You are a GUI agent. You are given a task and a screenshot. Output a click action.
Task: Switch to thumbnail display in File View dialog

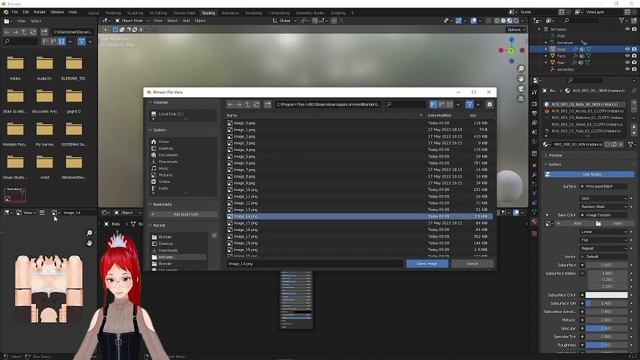[x=449, y=104]
